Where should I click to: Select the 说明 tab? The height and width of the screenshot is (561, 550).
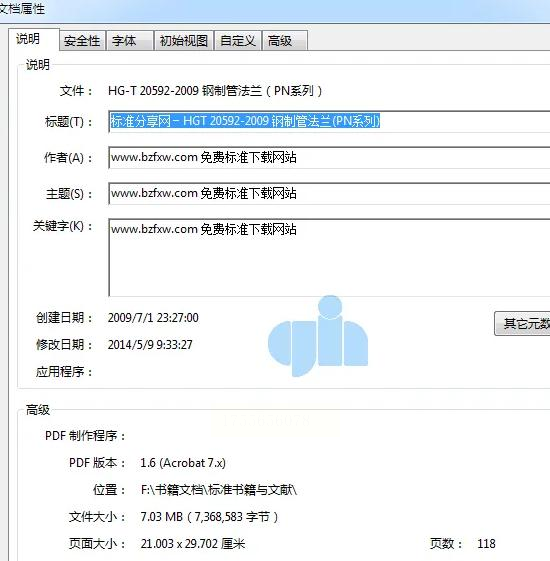coord(34,39)
